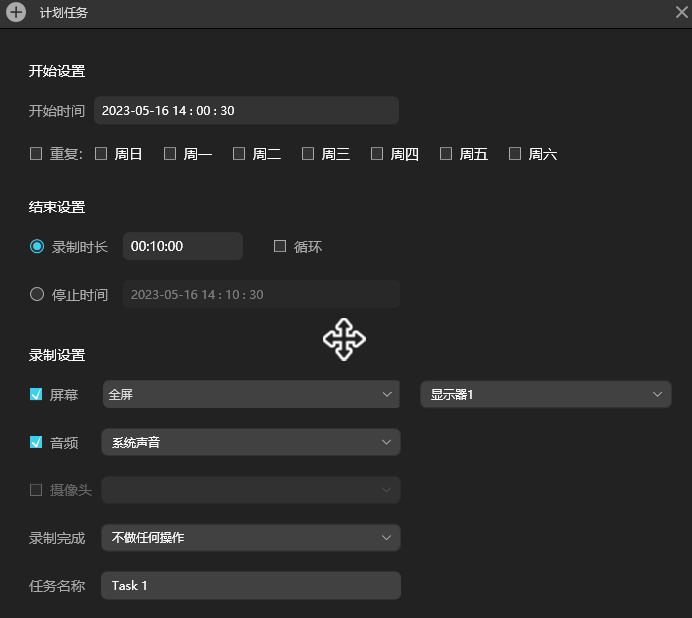The width and height of the screenshot is (692, 618).
Task: Click the 计划任务 title text
Action: click(64, 12)
